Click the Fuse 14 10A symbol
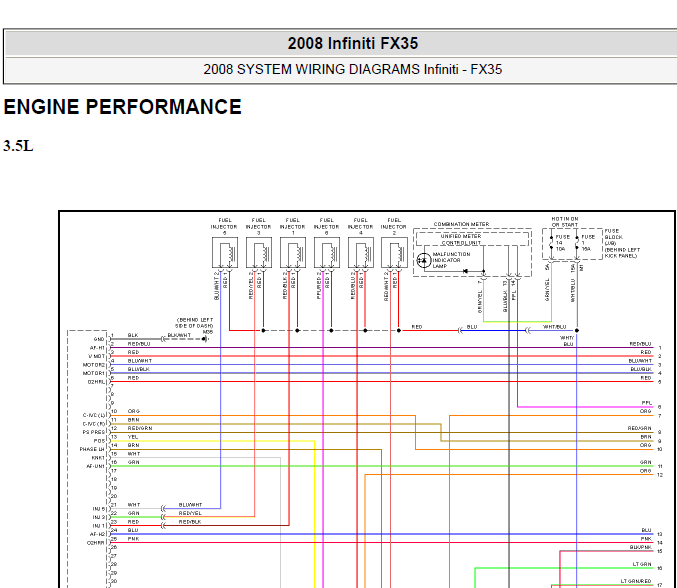 [551, 243]
